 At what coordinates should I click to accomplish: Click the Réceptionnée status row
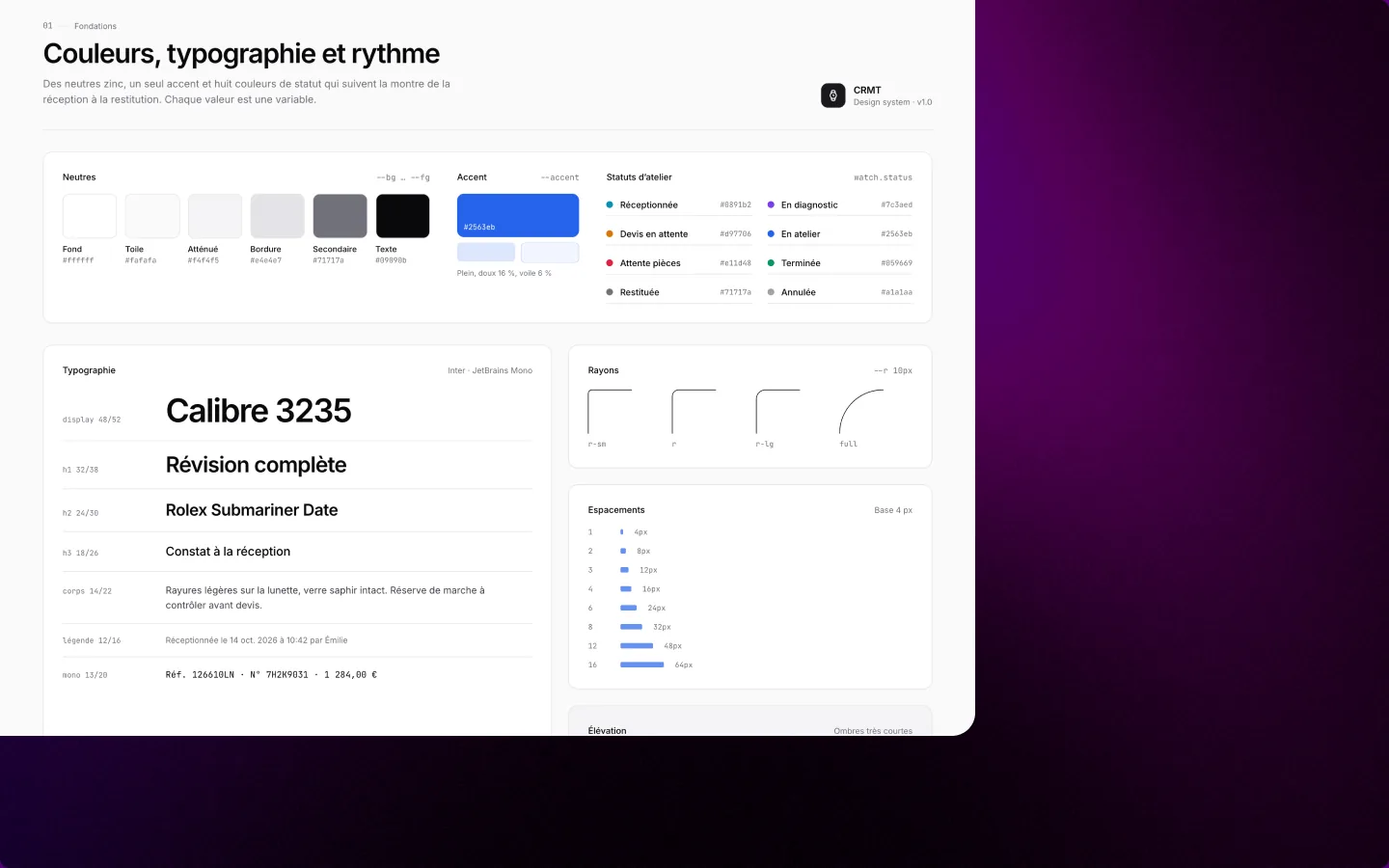(x=678, y=204)
